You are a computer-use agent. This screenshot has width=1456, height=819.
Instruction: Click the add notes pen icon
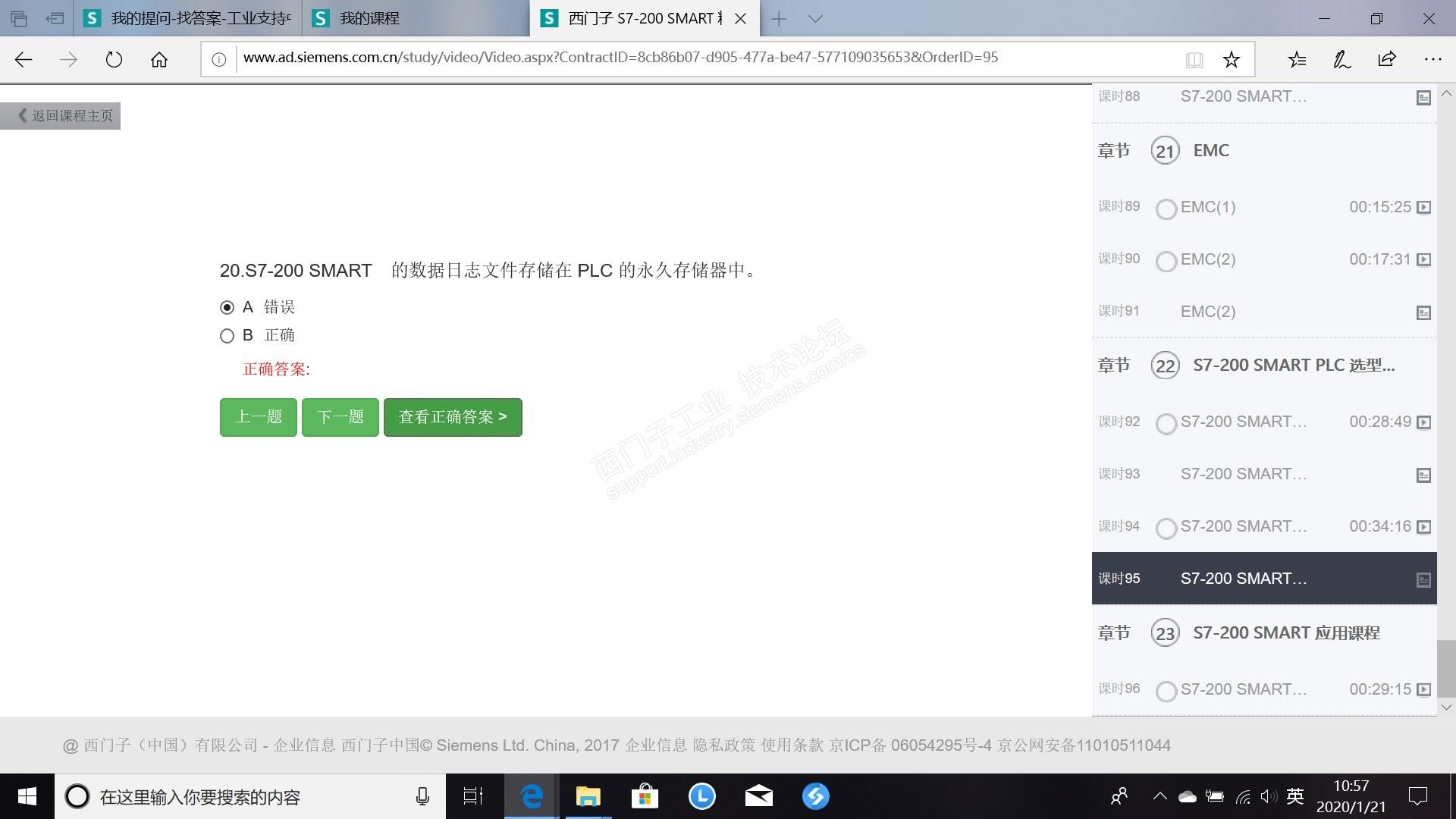point(1341,59)
